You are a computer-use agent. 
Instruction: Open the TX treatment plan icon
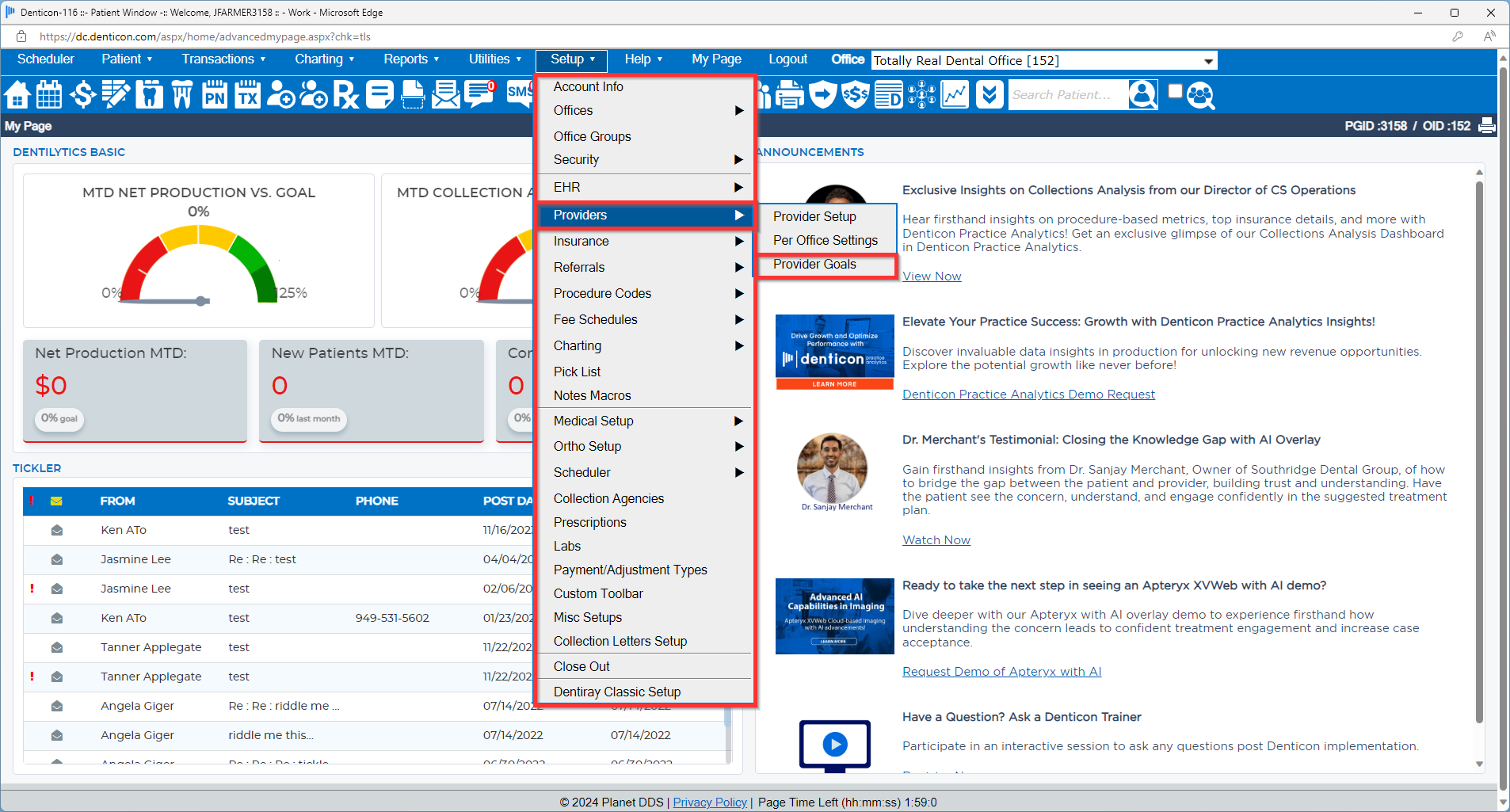[248, 95]
